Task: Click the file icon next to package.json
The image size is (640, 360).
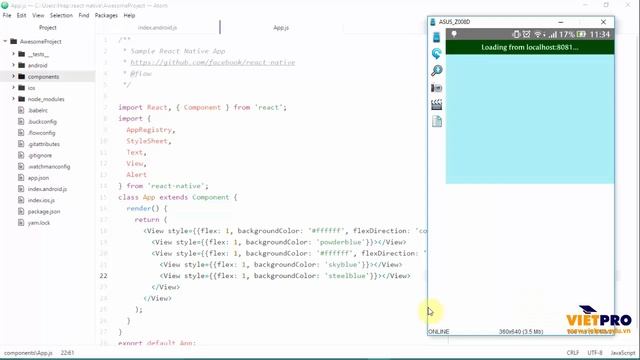Action: tap(21, 211)
